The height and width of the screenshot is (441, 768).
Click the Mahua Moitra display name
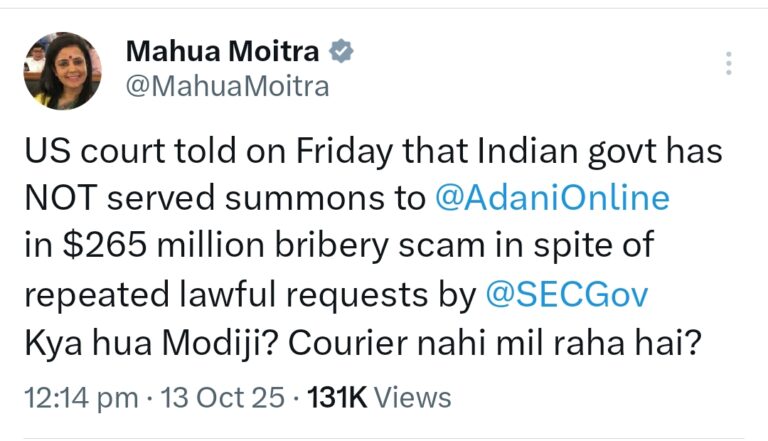pos(222,50)
